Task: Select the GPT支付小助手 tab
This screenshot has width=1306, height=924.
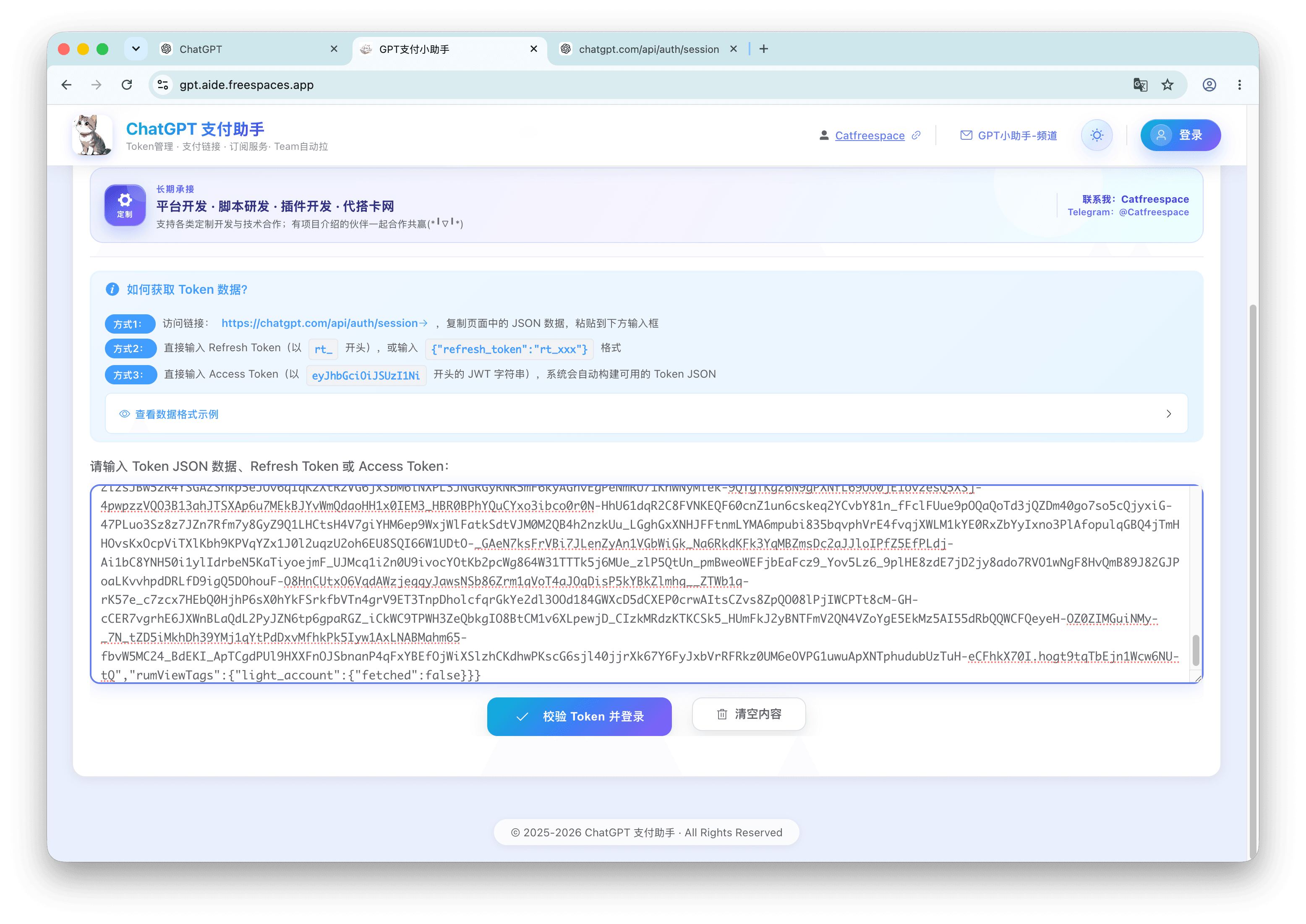Action: coord(449,50)
